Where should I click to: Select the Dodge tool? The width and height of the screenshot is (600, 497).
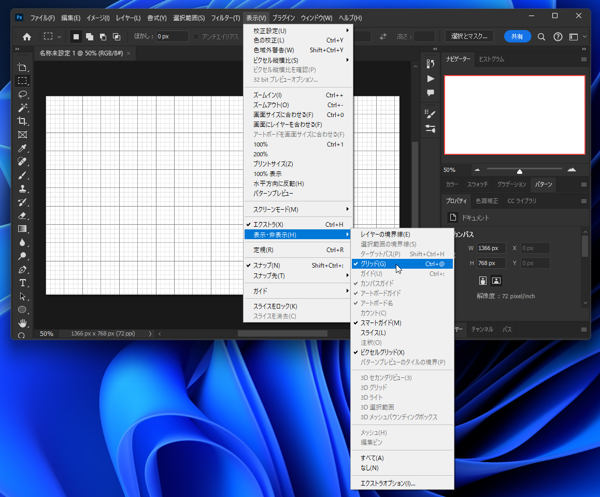[23, 256]
